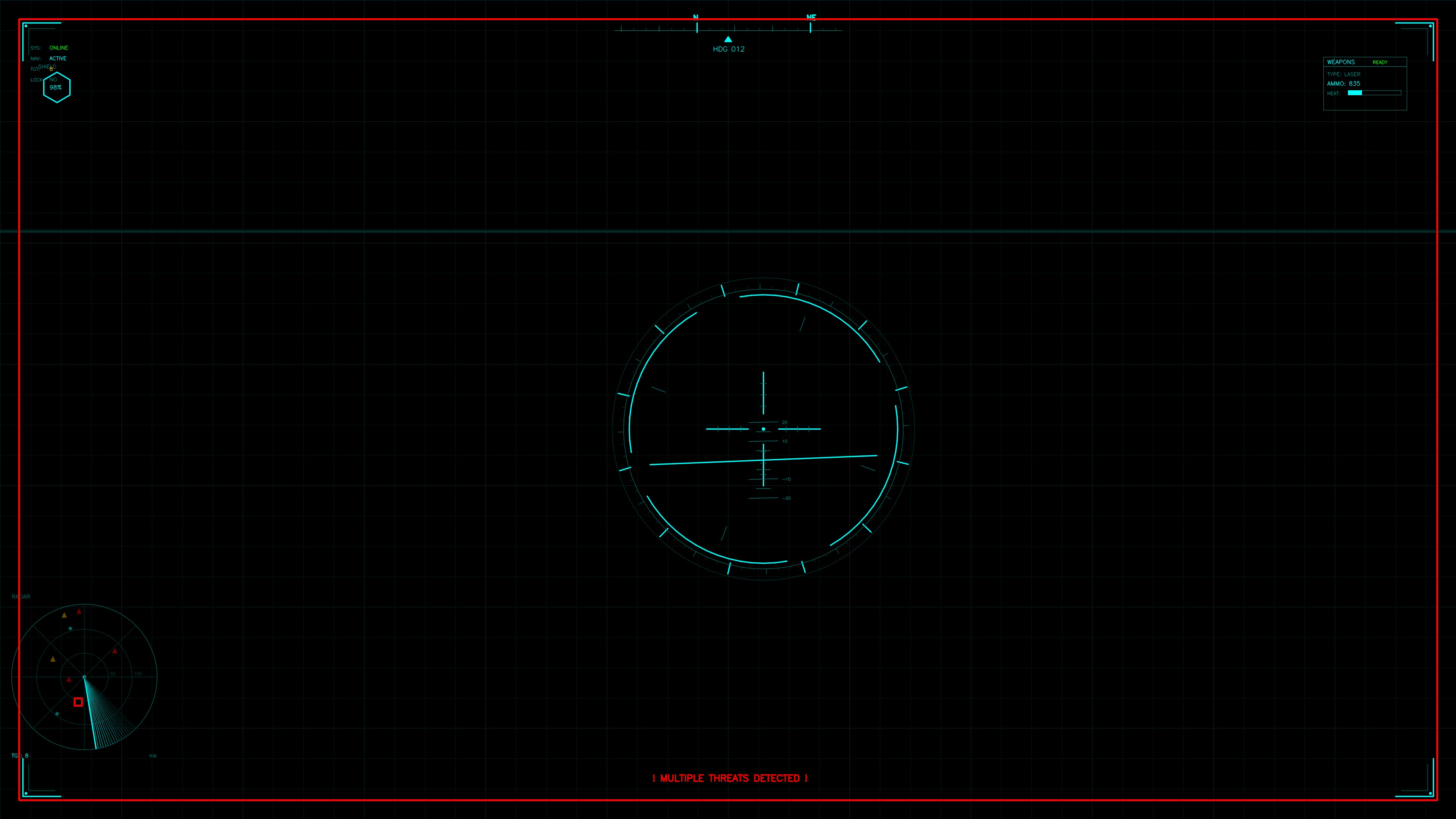The image size is (1456, 819).
Task: Select the radar sweep origin at radar center
Action: point(85,676)
